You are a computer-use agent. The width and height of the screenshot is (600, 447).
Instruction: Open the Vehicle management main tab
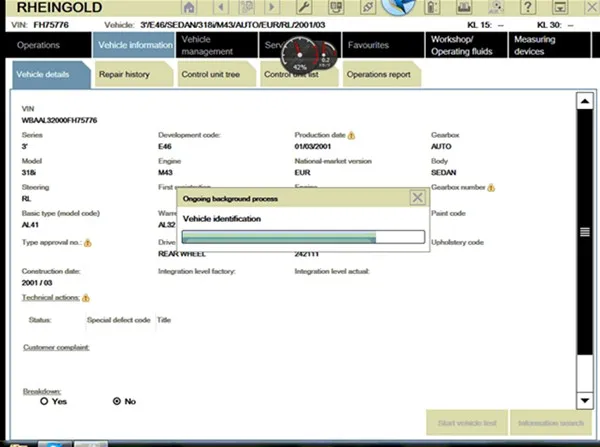click(217, 45)
